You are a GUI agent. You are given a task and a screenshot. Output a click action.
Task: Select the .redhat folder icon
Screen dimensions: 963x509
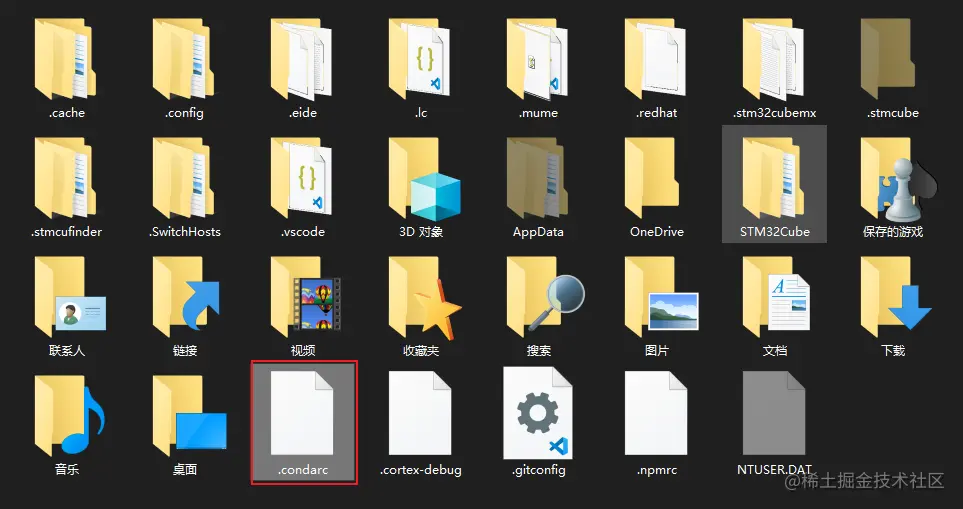[655, 60]
